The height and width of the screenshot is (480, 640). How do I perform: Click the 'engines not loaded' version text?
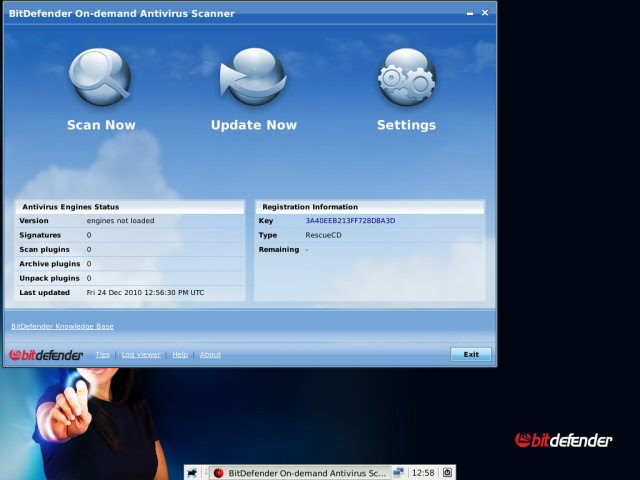click(x=120, y=220)
